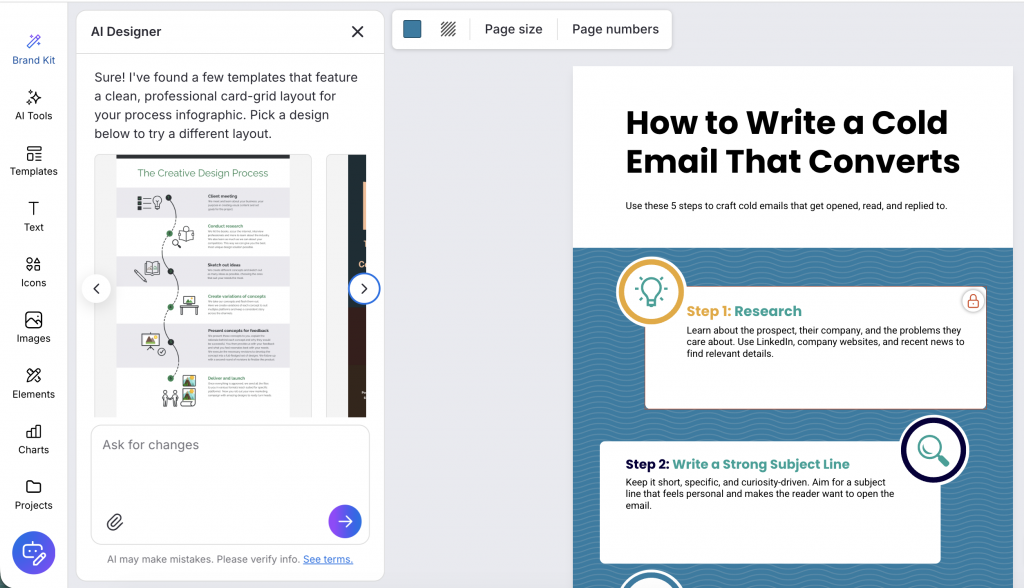Select the Step 1 description paragraph
Screen dimensions: 1024x588
coord(825,342)
